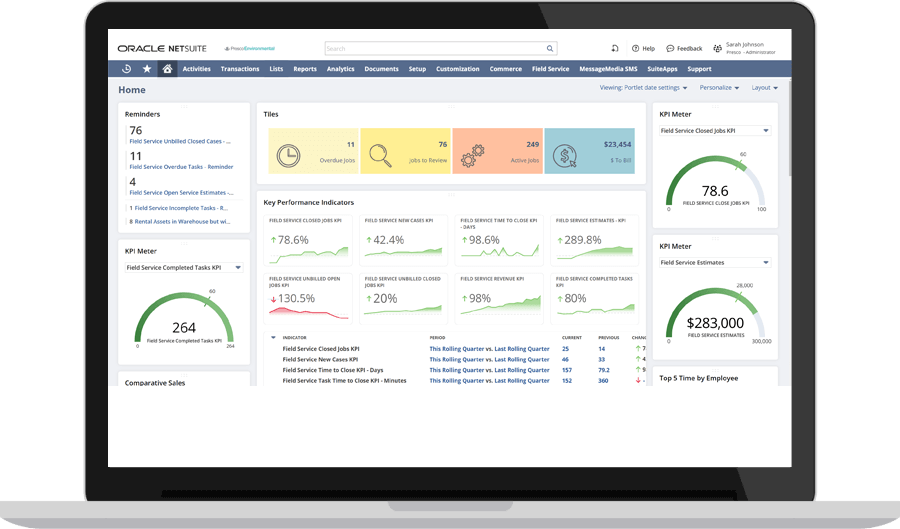
Task: Open Field Service Incomplete Tasks reminder
Action: pos(179,208)
